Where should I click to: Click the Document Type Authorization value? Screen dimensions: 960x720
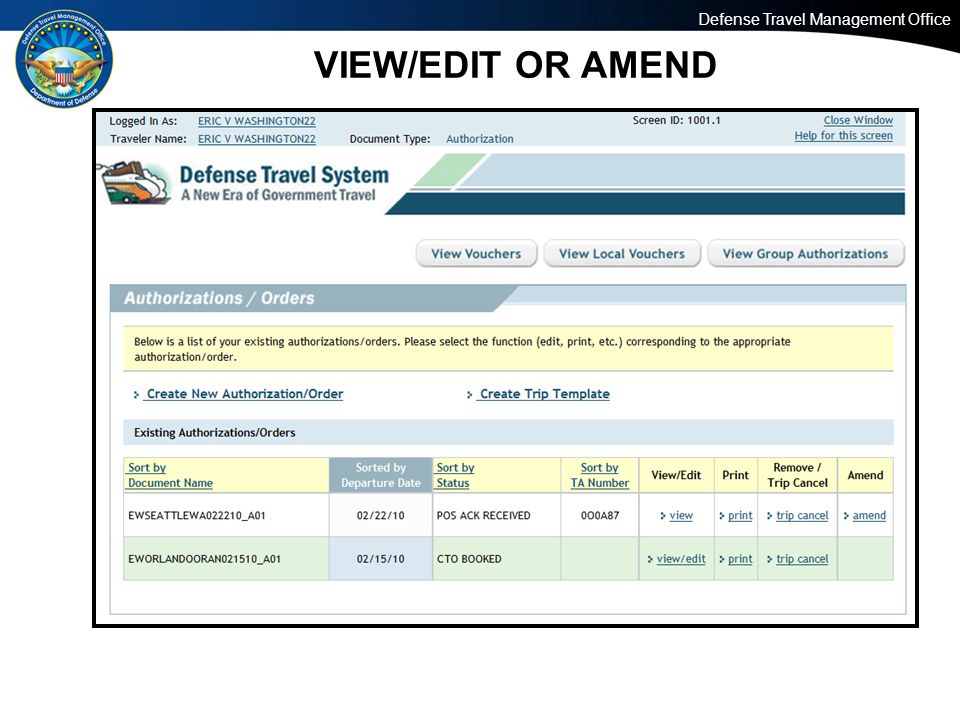click(x=479, y=139)
